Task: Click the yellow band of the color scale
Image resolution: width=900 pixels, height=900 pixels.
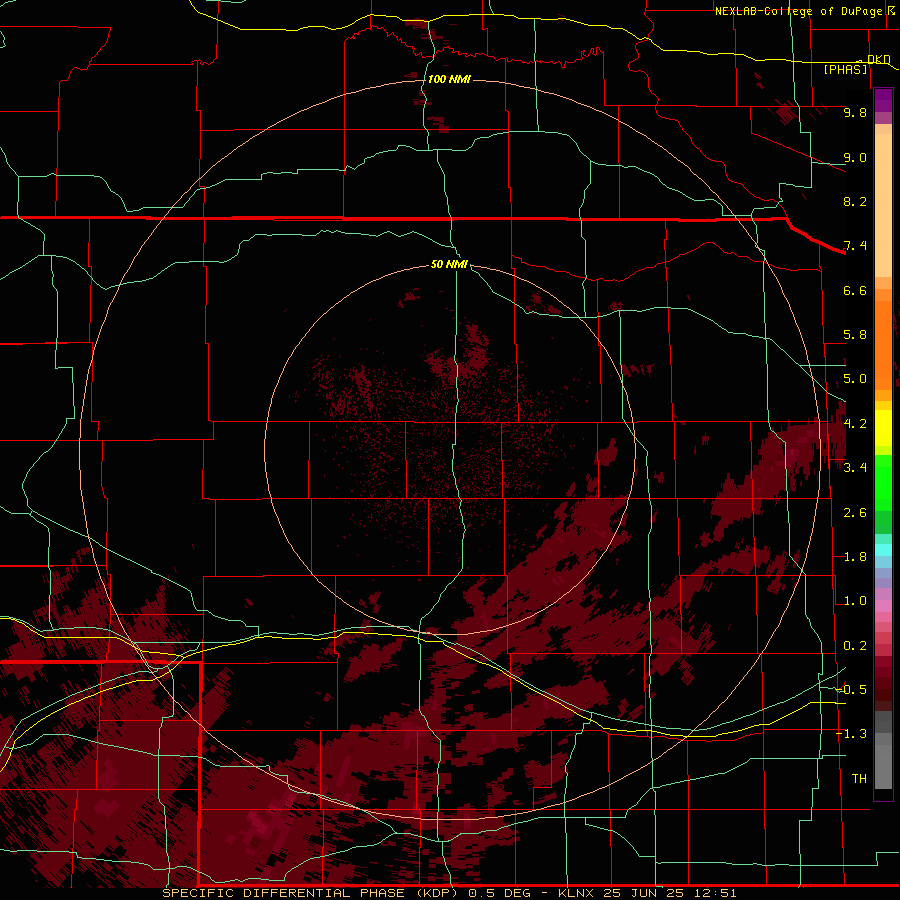Action: [x=883, y=428]
